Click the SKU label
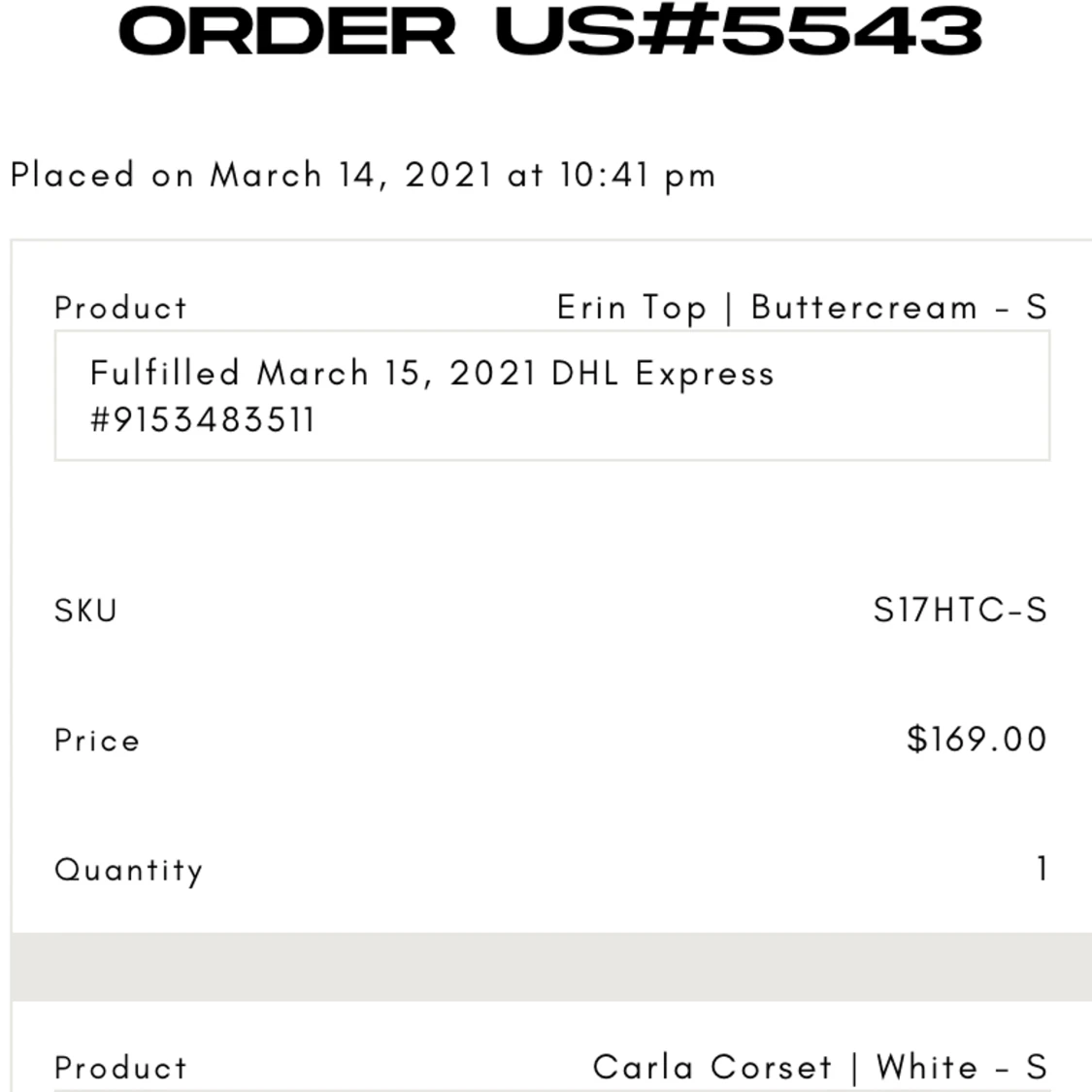 [85, 611]
